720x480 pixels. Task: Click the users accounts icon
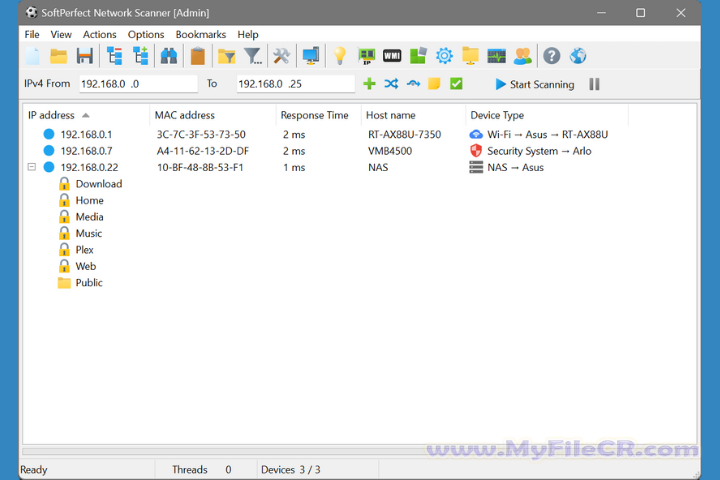523,56
